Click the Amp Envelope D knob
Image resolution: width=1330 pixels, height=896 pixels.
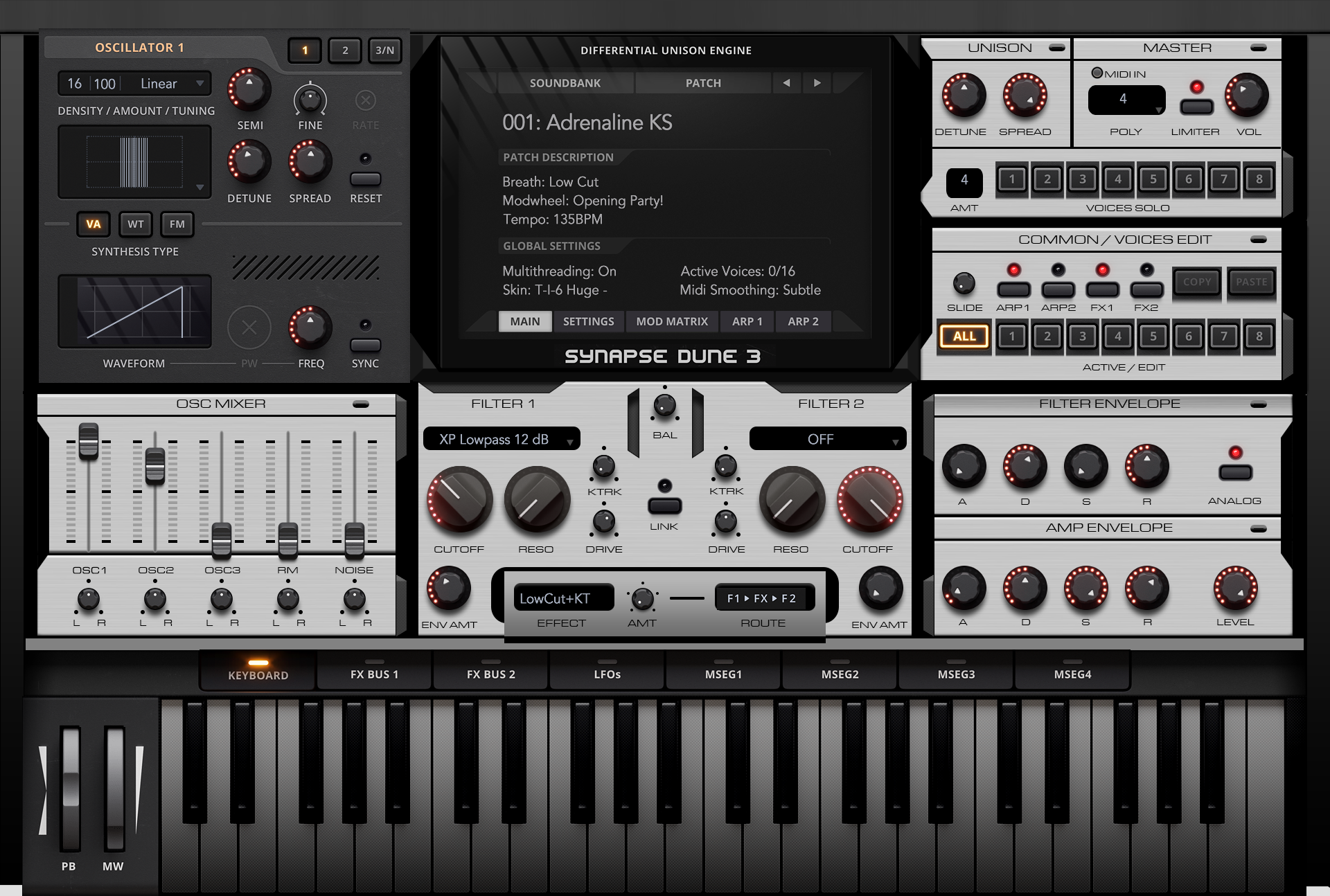coord(1025,589)
